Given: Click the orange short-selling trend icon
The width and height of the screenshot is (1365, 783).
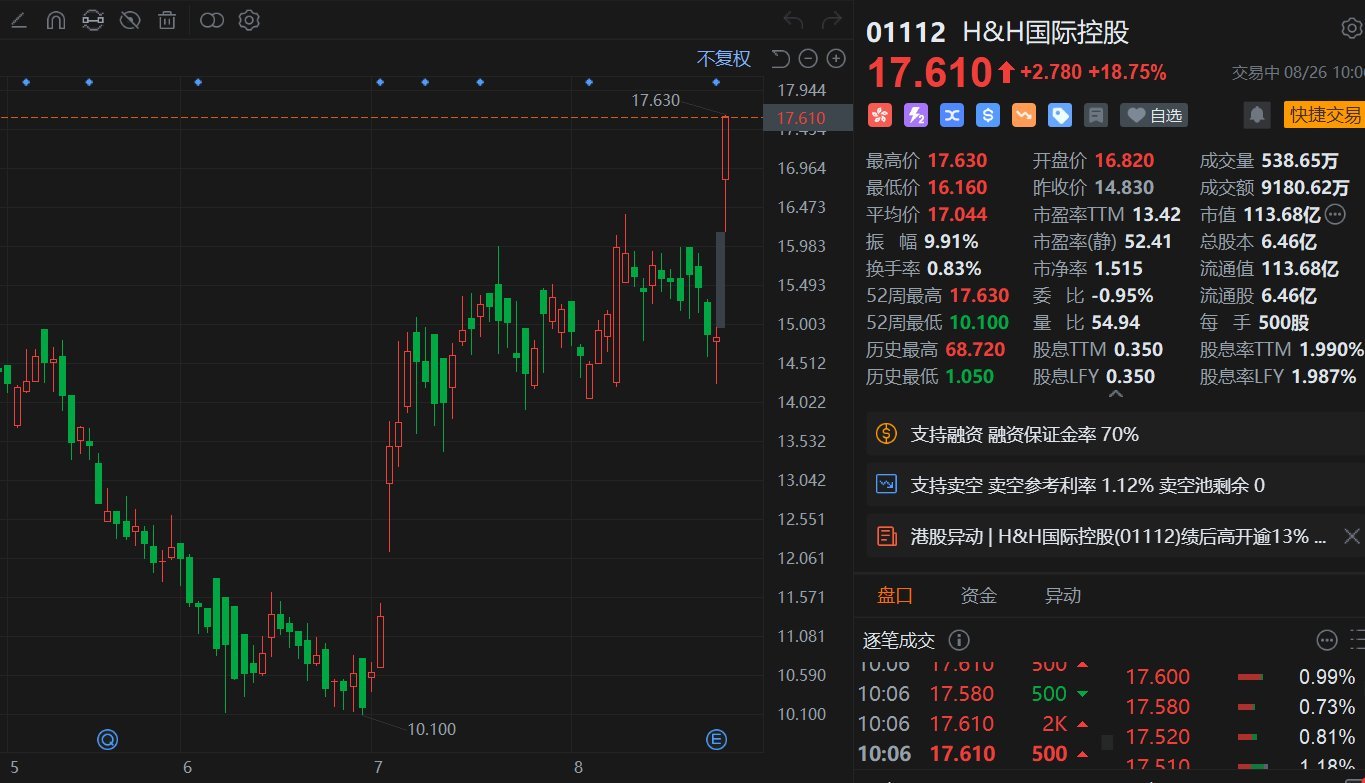Looking at the screenshot, I should pyautogui.click(x=1024, y=116).
